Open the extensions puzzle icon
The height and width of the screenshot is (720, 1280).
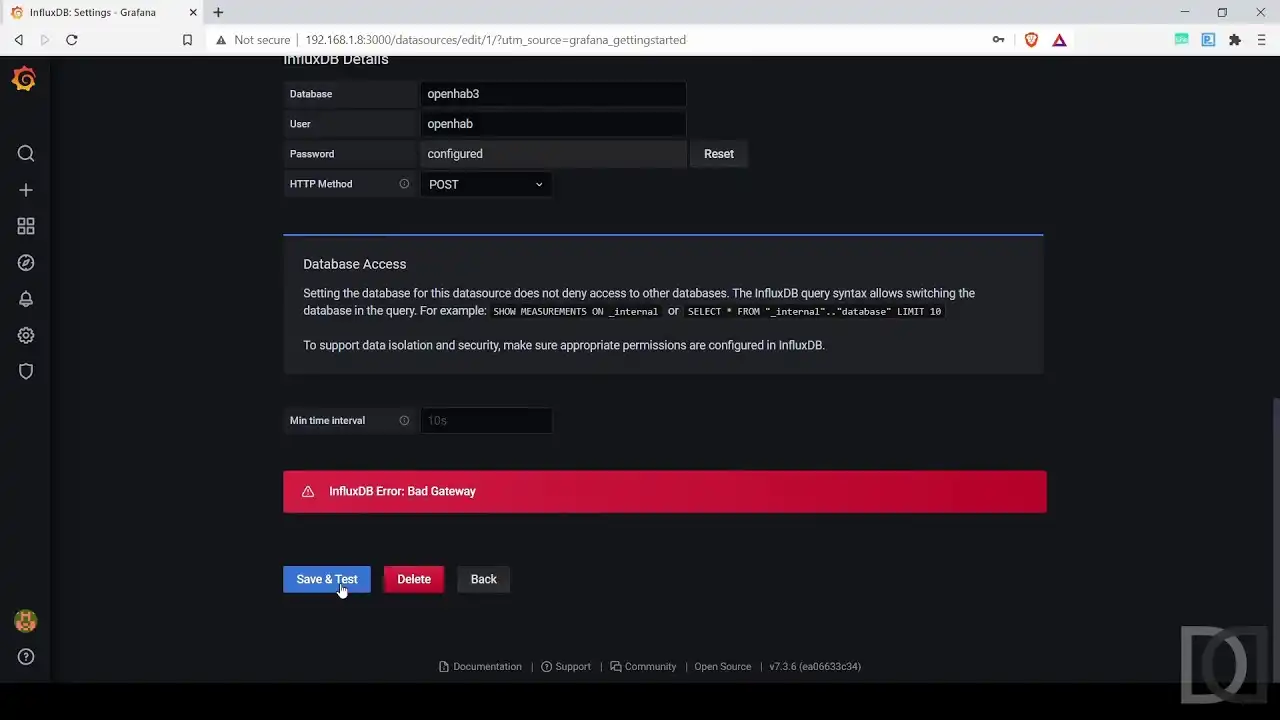[1235, 40]
